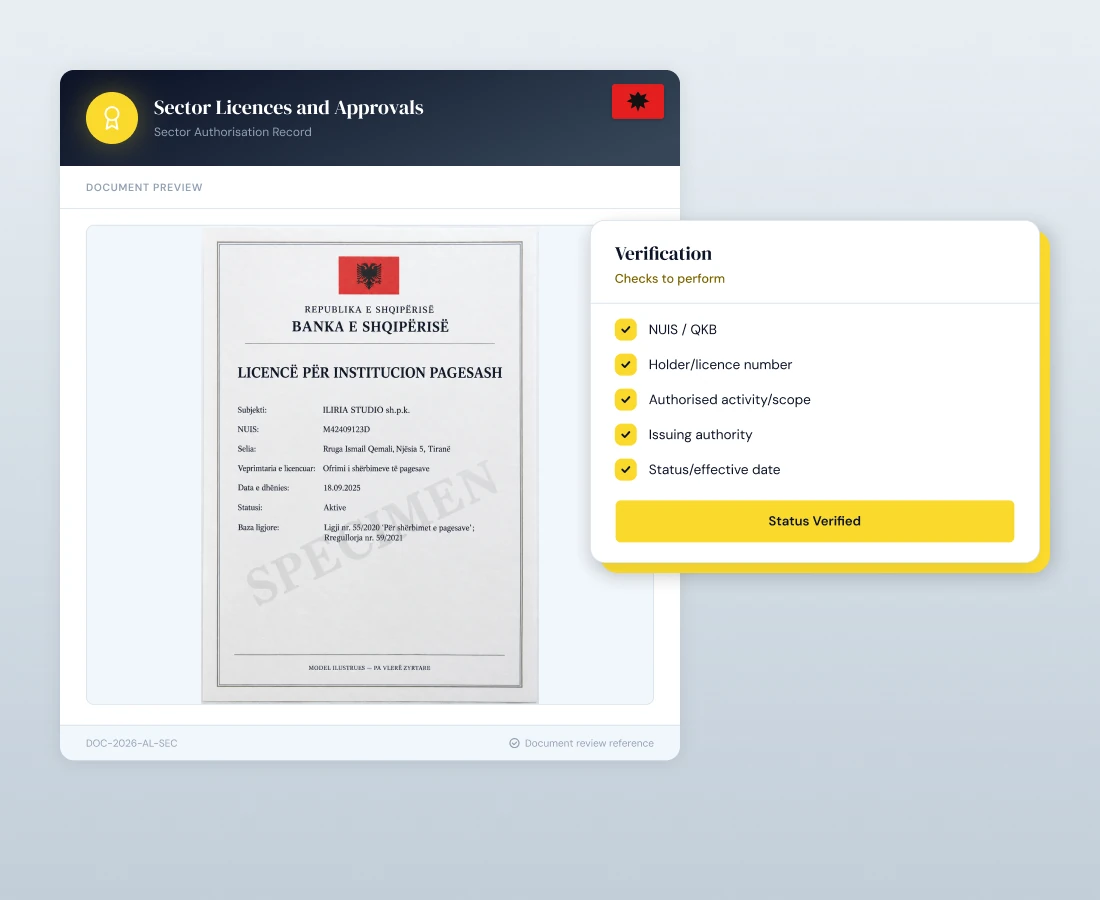Image resolution: width=1100 pixels, height=900 pixels.
Task: Select the ILIRIA STUDIO sh.p.k. subject name
Action: click(x=366, y=410)
